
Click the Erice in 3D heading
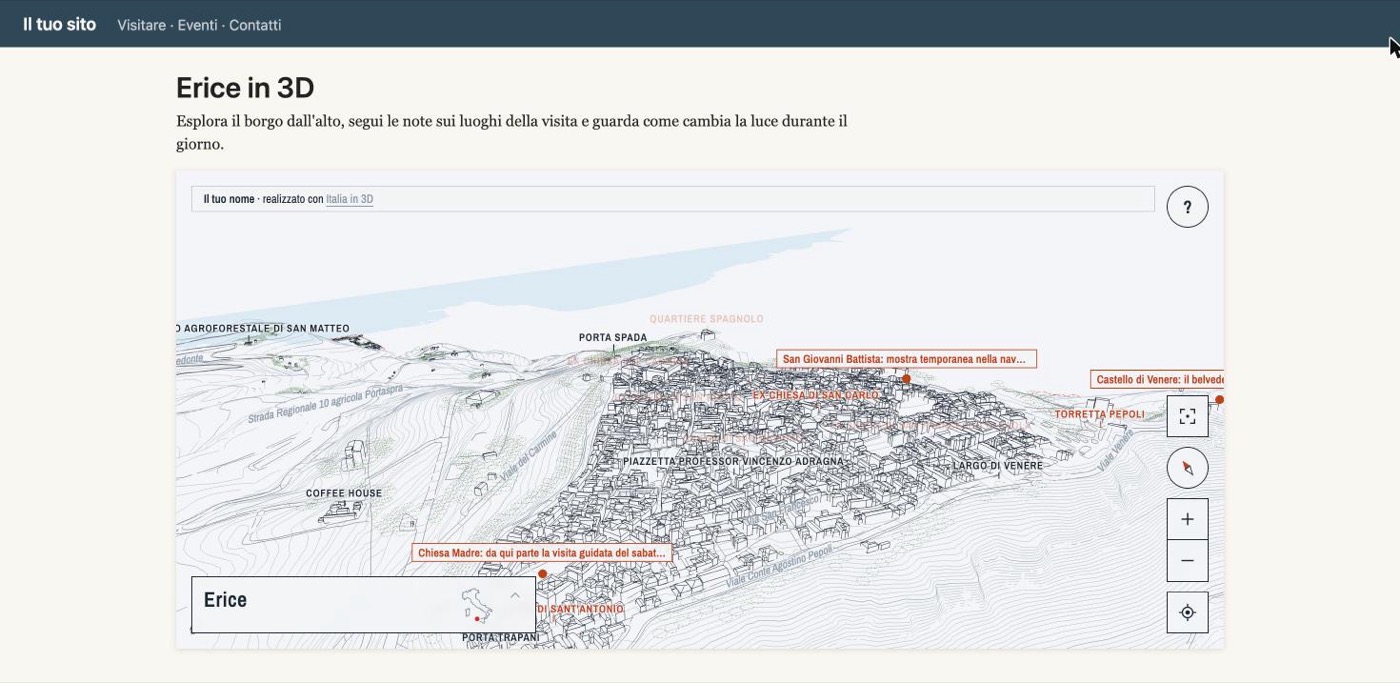click(x=245, y=88)
